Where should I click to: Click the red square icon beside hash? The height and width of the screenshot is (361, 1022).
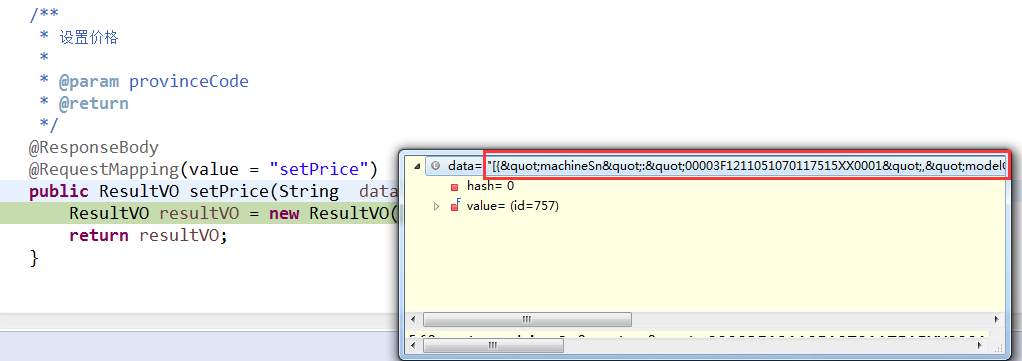click(454, 187)
